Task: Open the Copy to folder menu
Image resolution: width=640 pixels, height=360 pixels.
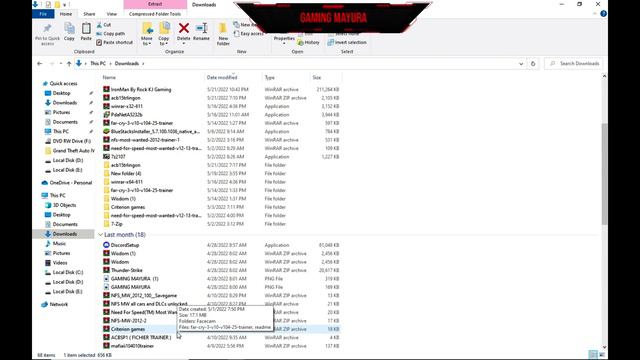Action: (164, 33)
